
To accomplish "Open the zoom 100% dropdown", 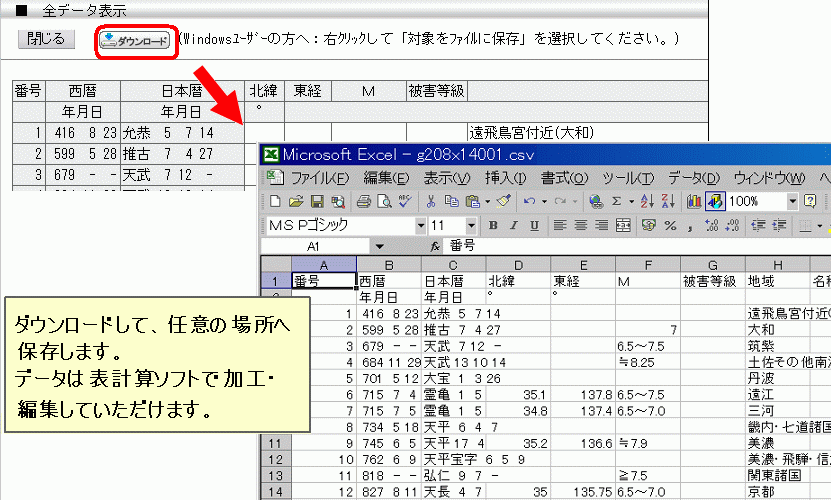I will click(x=792, y=201).
